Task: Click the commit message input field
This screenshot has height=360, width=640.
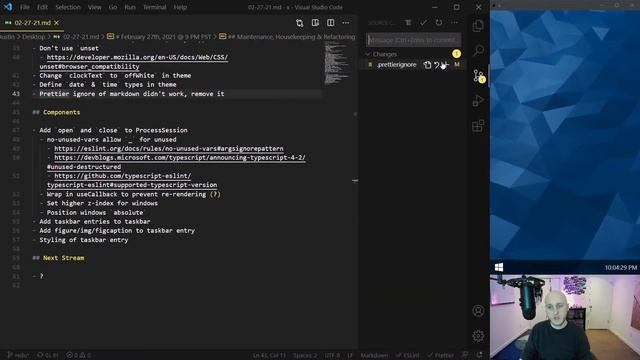Action: coord(413,40)
